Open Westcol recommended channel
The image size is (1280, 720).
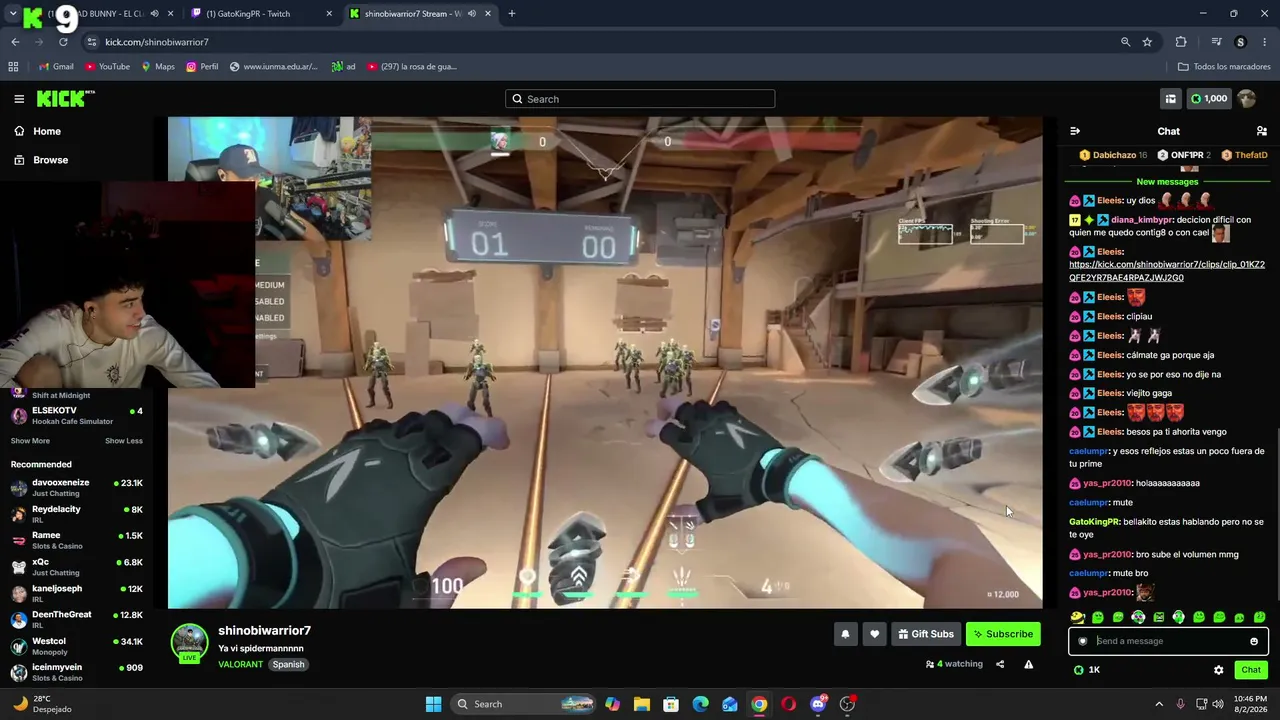click(x=76, y=646)
